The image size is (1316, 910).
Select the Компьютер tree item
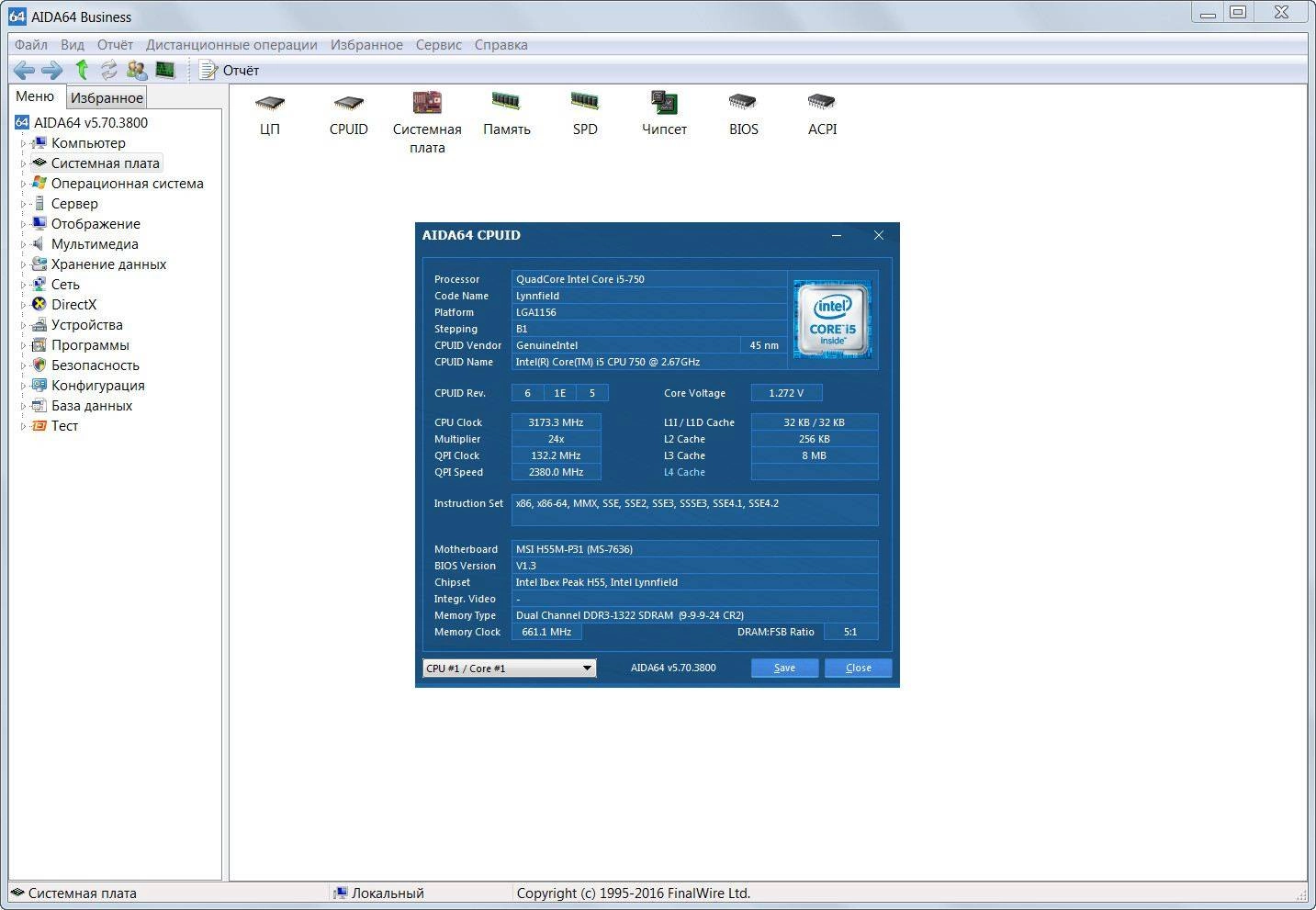(88, 143)
